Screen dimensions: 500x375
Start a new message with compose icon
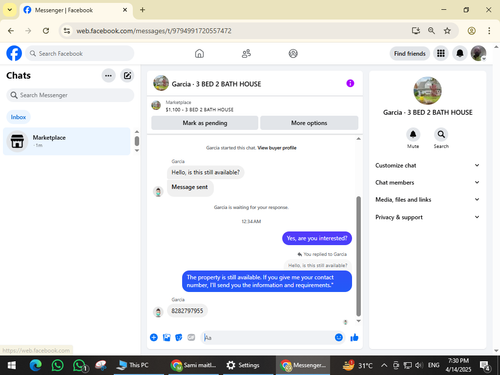click(127, 76)
